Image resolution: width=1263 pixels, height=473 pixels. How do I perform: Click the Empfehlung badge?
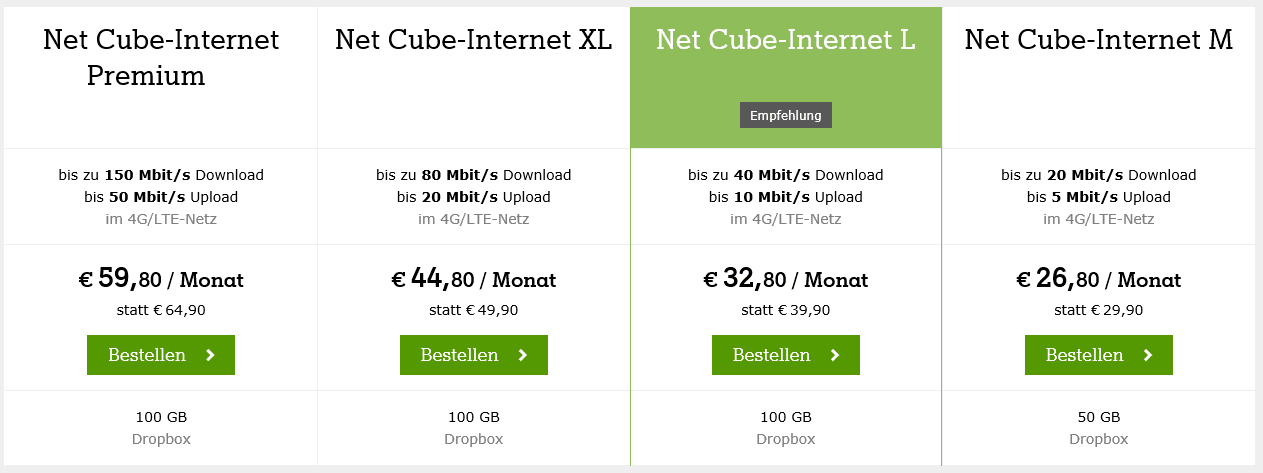(785, 115)
